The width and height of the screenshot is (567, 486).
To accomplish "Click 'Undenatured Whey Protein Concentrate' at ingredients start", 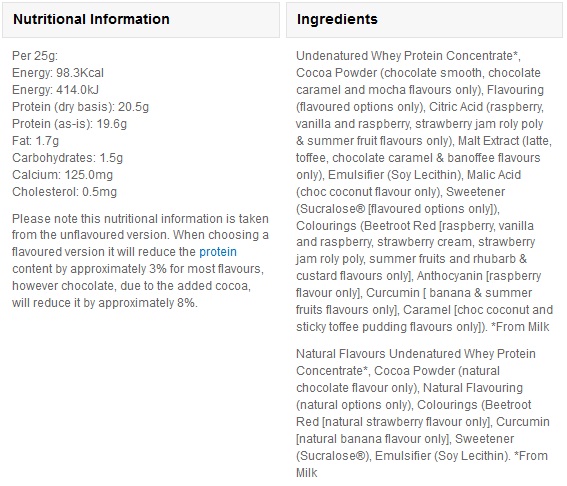I will coord(404,56).
